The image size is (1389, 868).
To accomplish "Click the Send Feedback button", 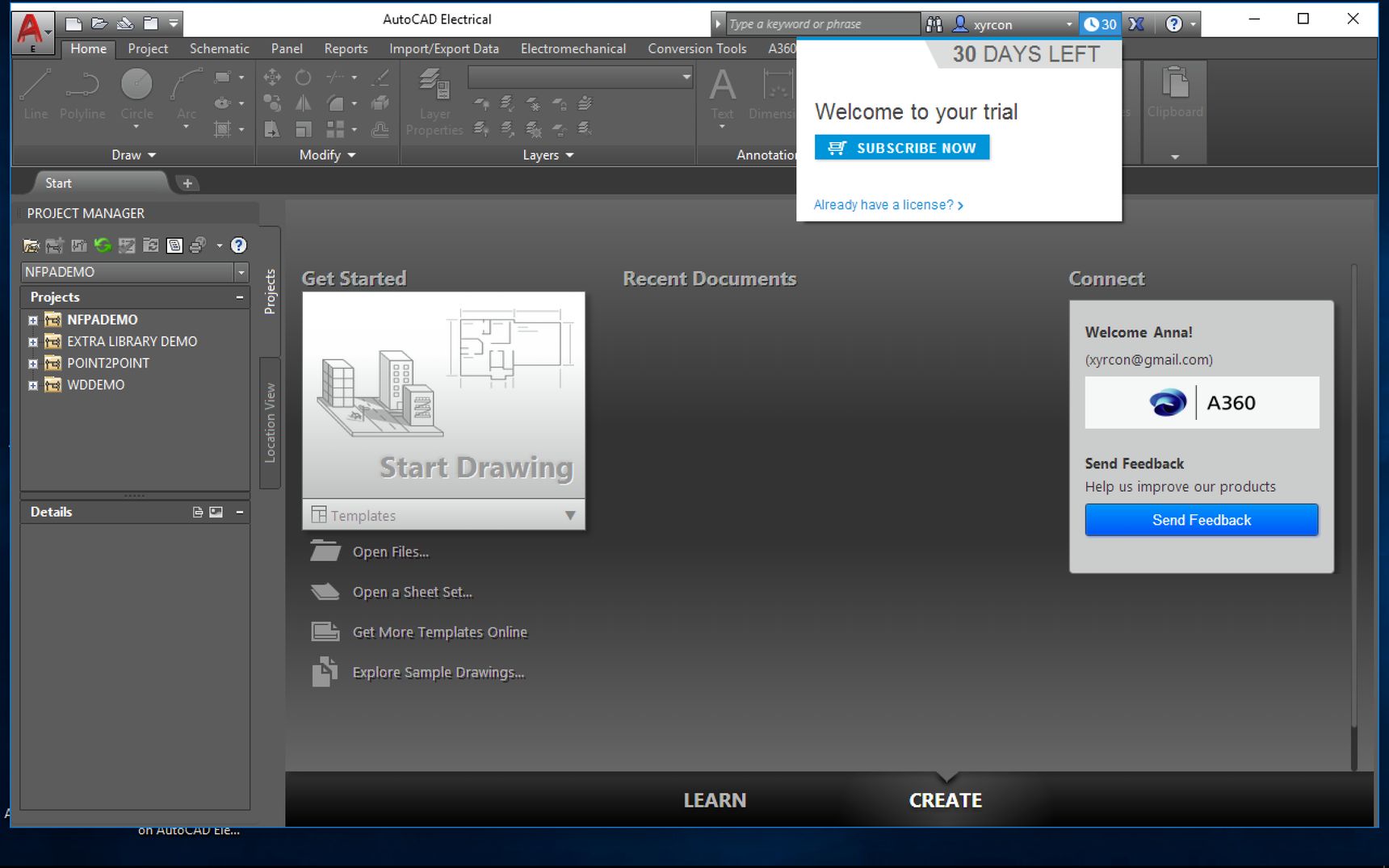I will [1202, 520].
